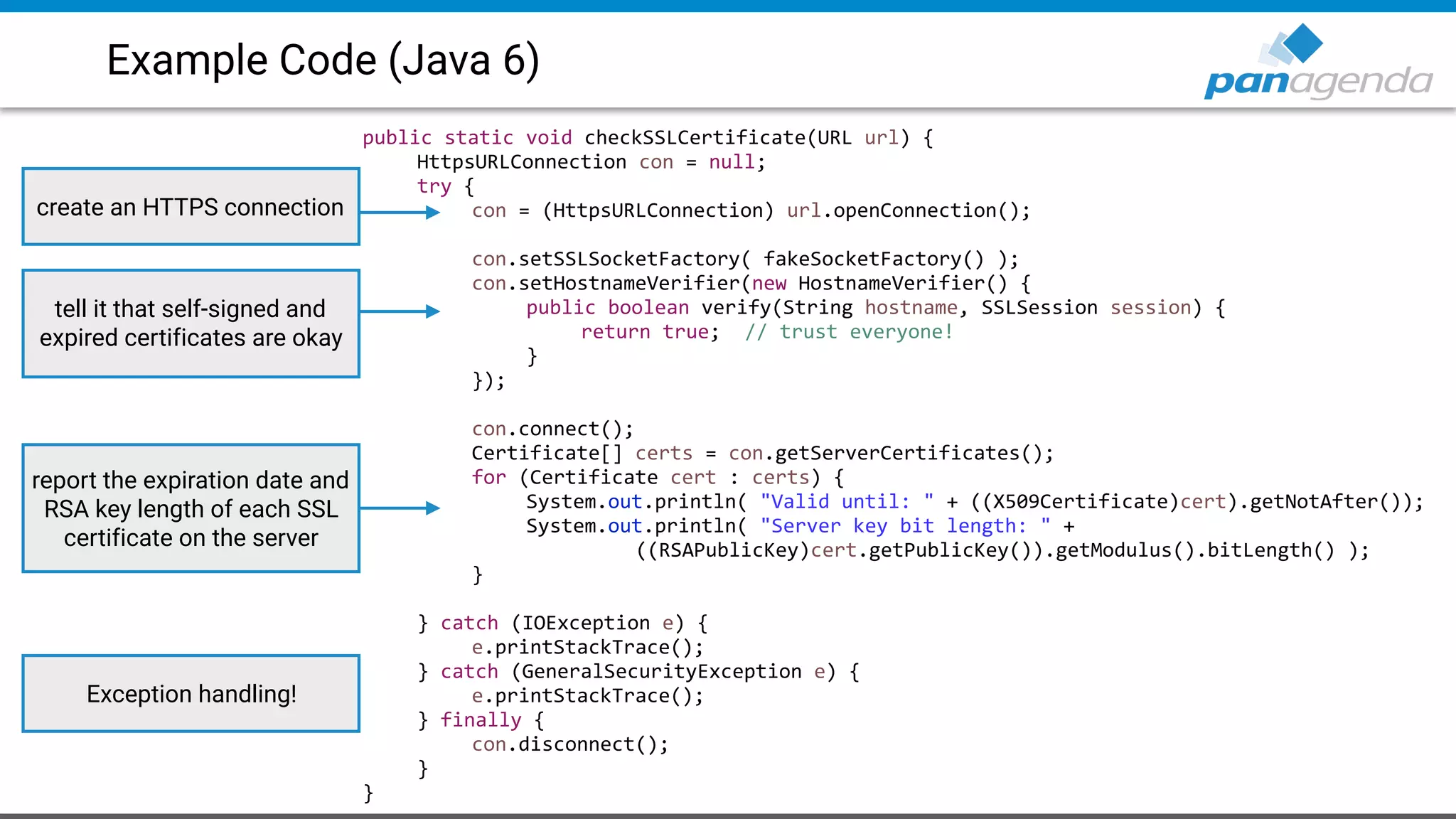Select the 'self-signed and expired certificates' box
The height and width of the screenshot is (819, 1456).
point(191,323)
